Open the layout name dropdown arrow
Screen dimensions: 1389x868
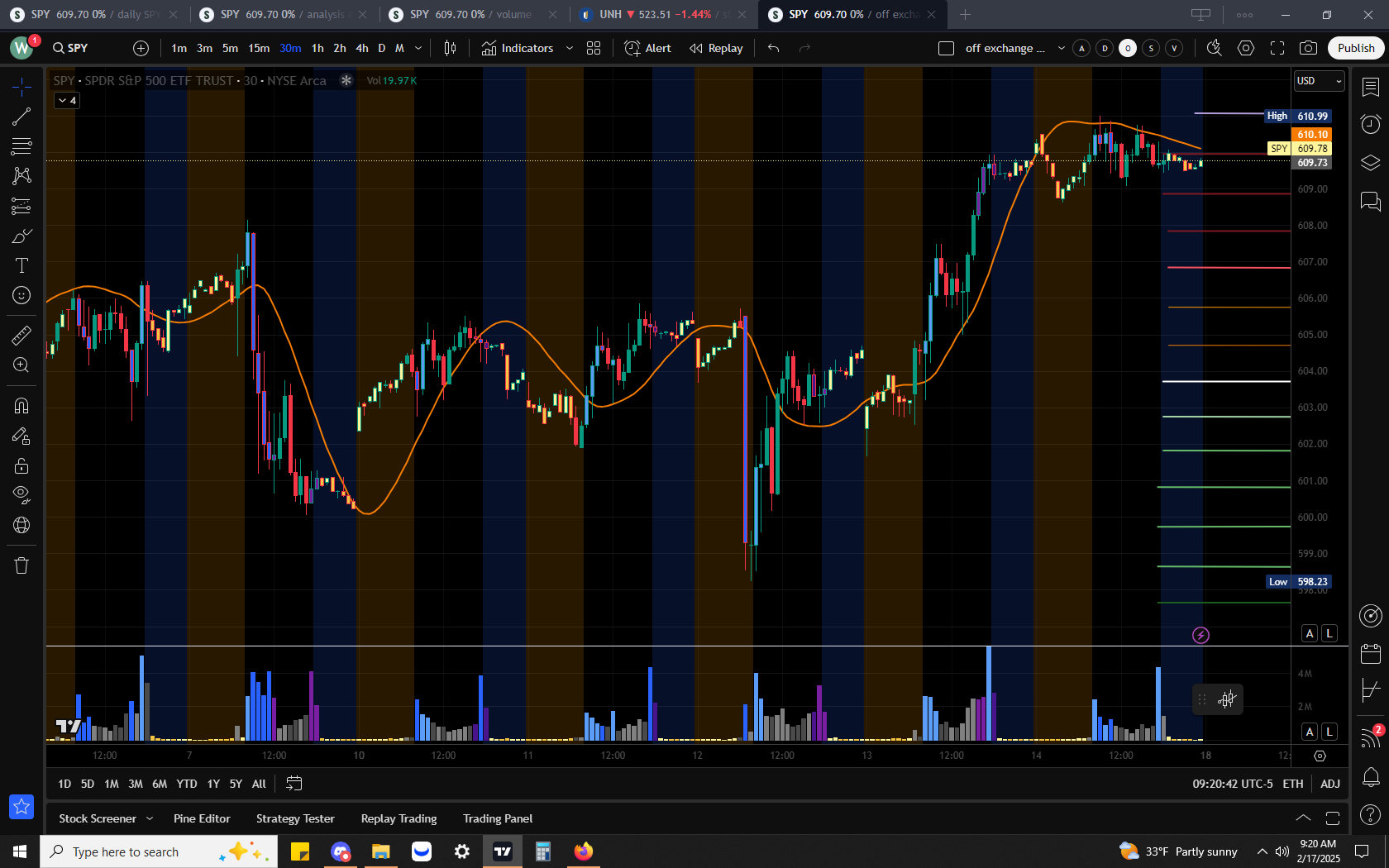point(1062,48)
